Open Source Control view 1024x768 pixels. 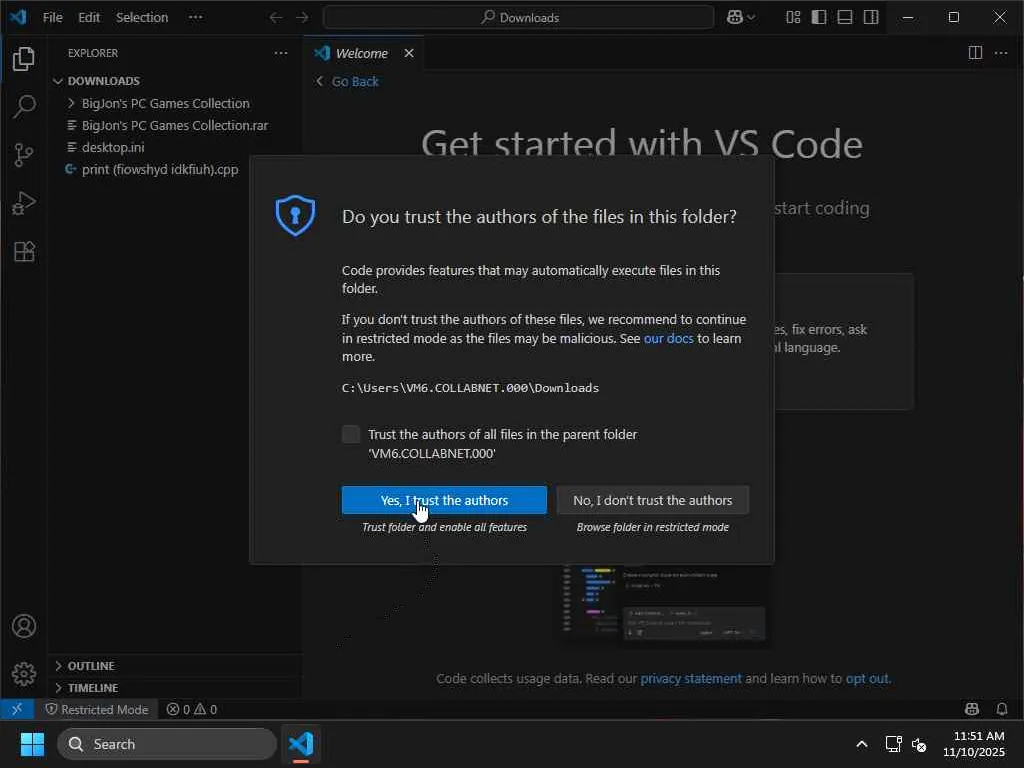click(24, 155)
